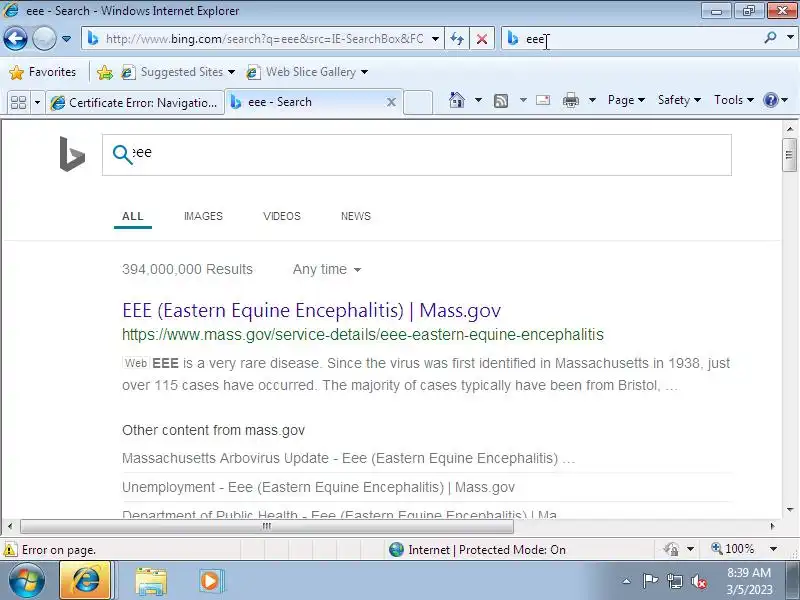
Task: Click the Refresh/compatibility arrows icon
Action: click(457, 39)
